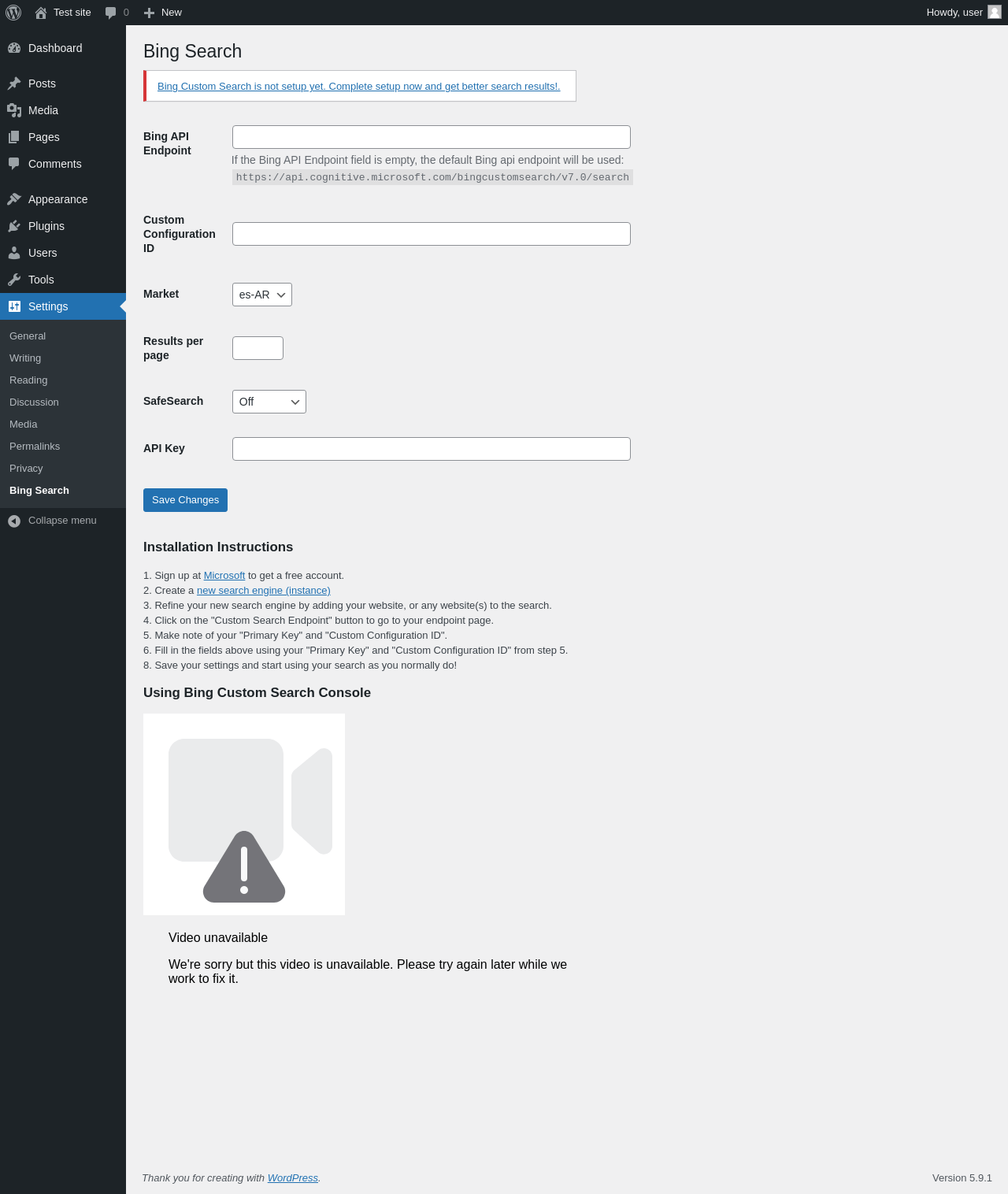Open new search engine (instance) link
The image size is (1008, 1194).
264,591
